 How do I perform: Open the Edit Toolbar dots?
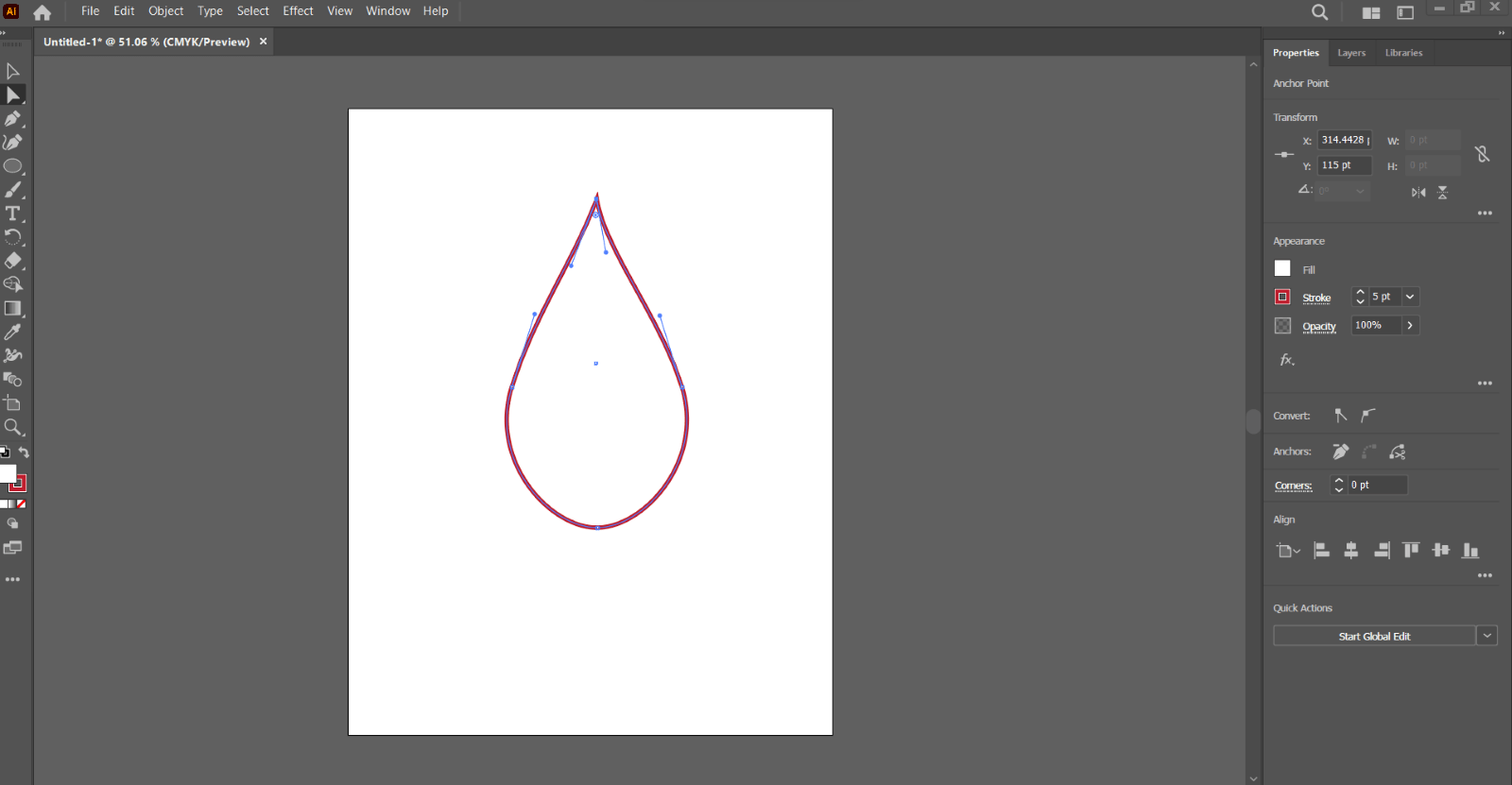pos(12,579)
